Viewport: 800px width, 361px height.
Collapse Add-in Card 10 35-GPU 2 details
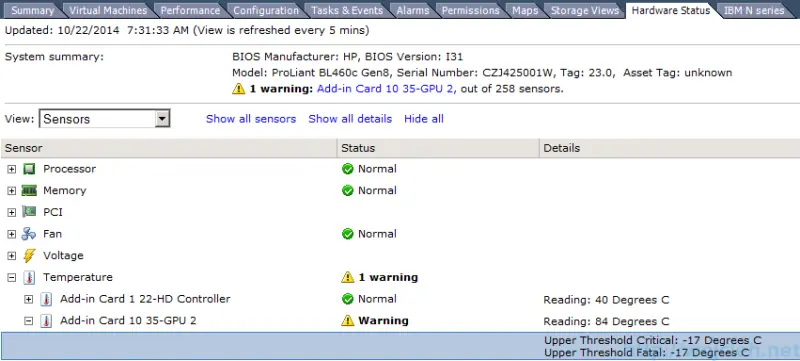[x=29, y=321]
